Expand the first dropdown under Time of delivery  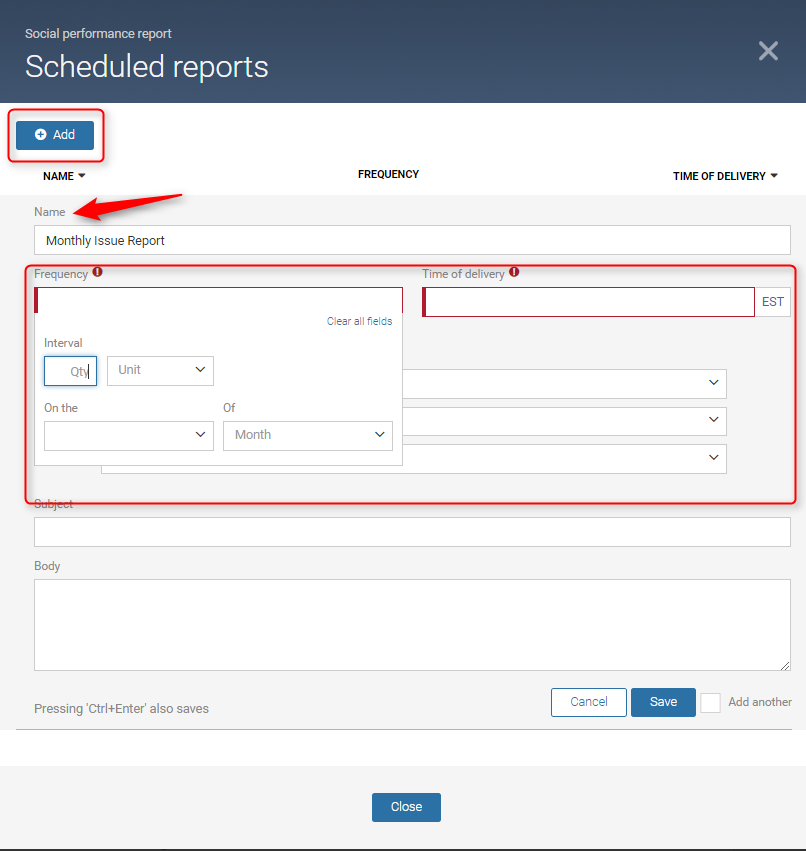pos(564,384)
